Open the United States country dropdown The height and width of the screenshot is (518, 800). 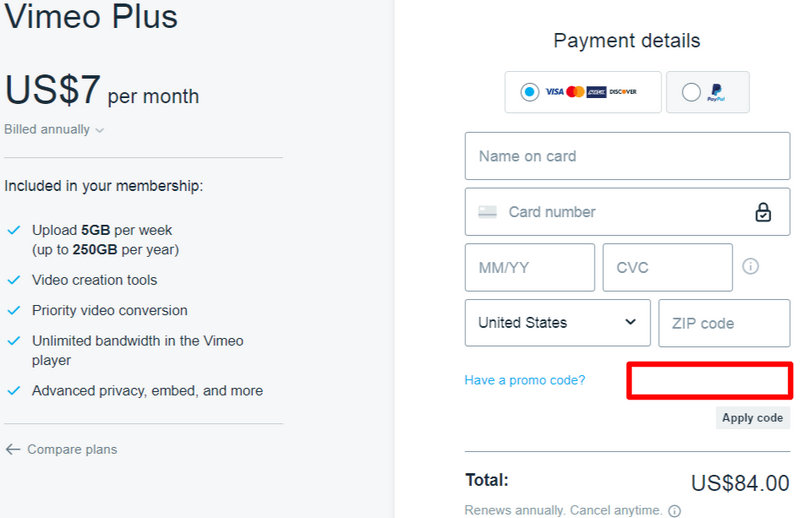(x=557, y=323)
